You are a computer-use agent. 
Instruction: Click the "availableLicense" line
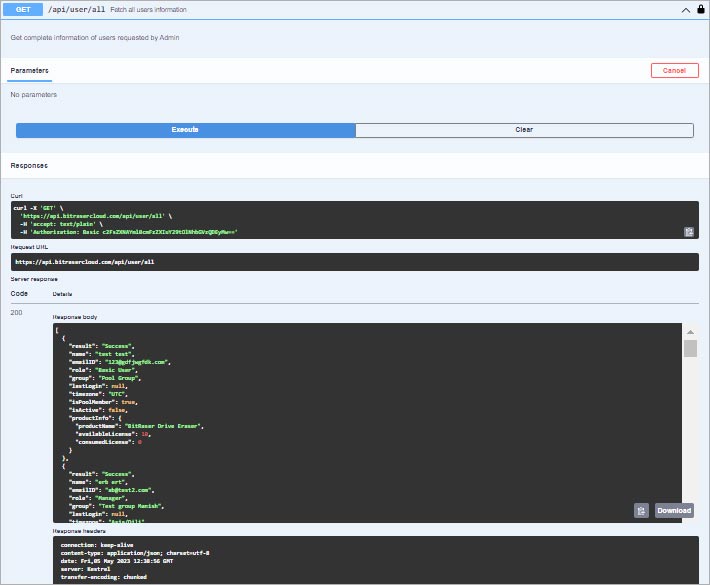coord(113,434)
